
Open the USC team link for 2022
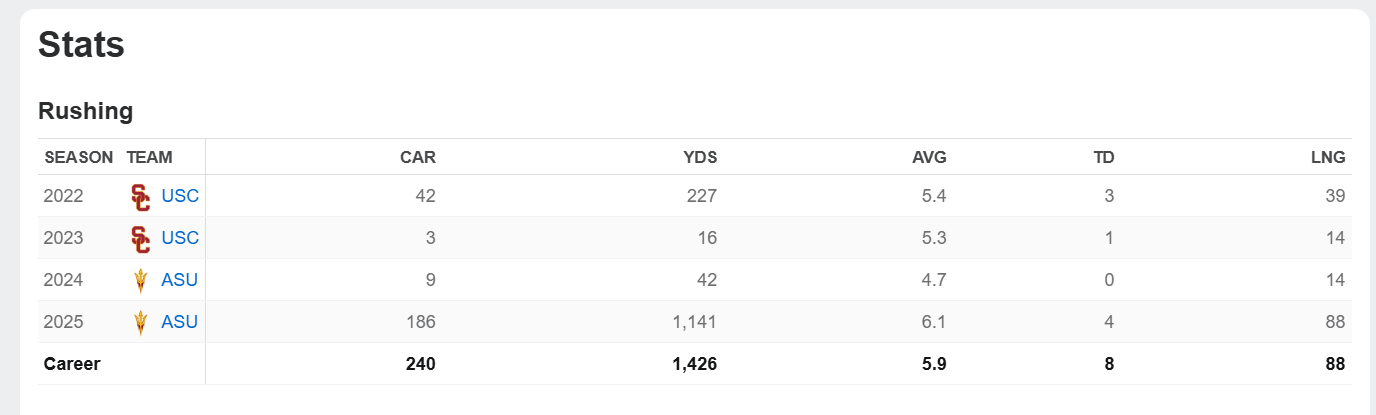180,196
